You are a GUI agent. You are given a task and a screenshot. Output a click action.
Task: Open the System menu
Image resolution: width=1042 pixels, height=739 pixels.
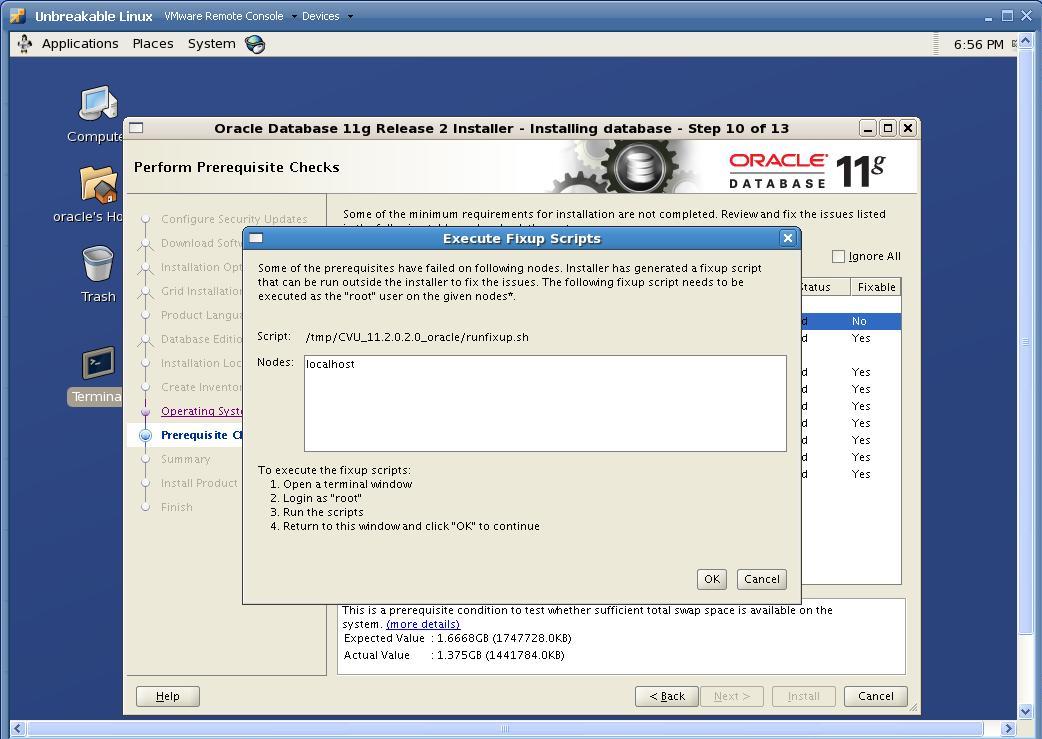[x=211, y=44]
